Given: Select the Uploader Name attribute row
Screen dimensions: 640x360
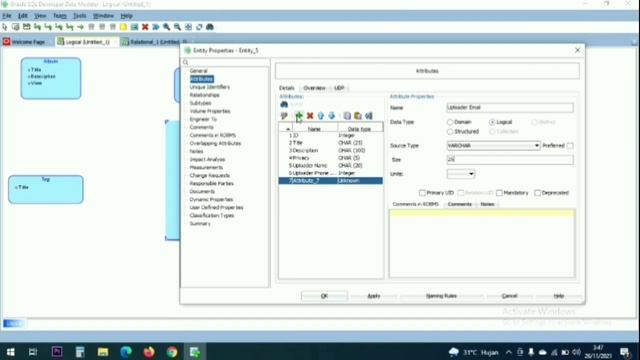Looking at the screenshot, I should pyautogui.click(x=331, y=166).
